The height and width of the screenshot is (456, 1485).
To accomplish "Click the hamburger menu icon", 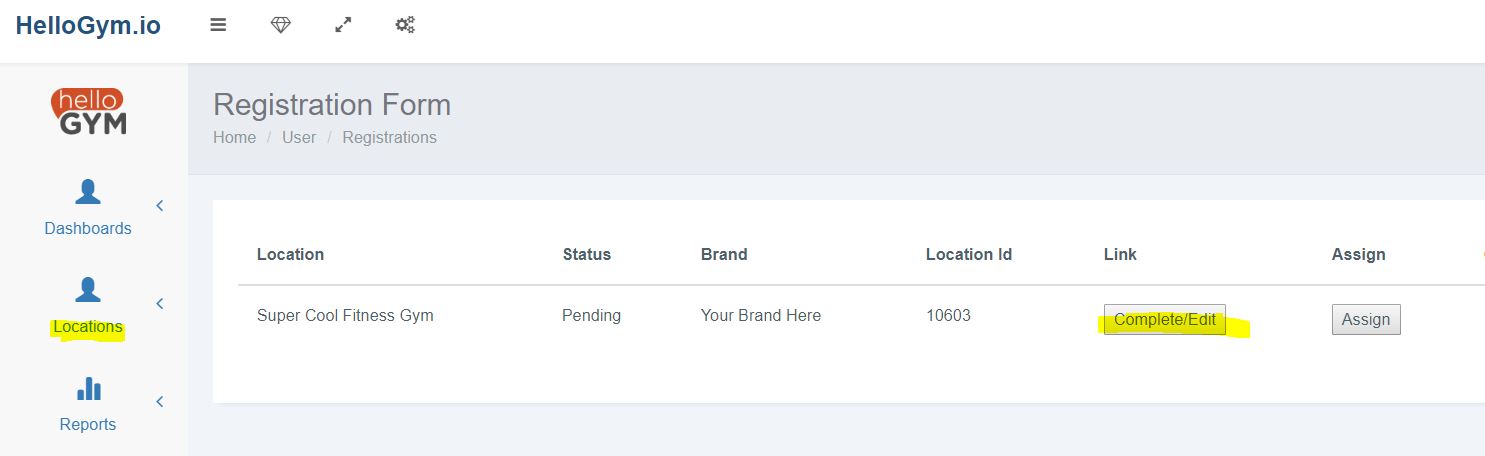I will point(218,26).
